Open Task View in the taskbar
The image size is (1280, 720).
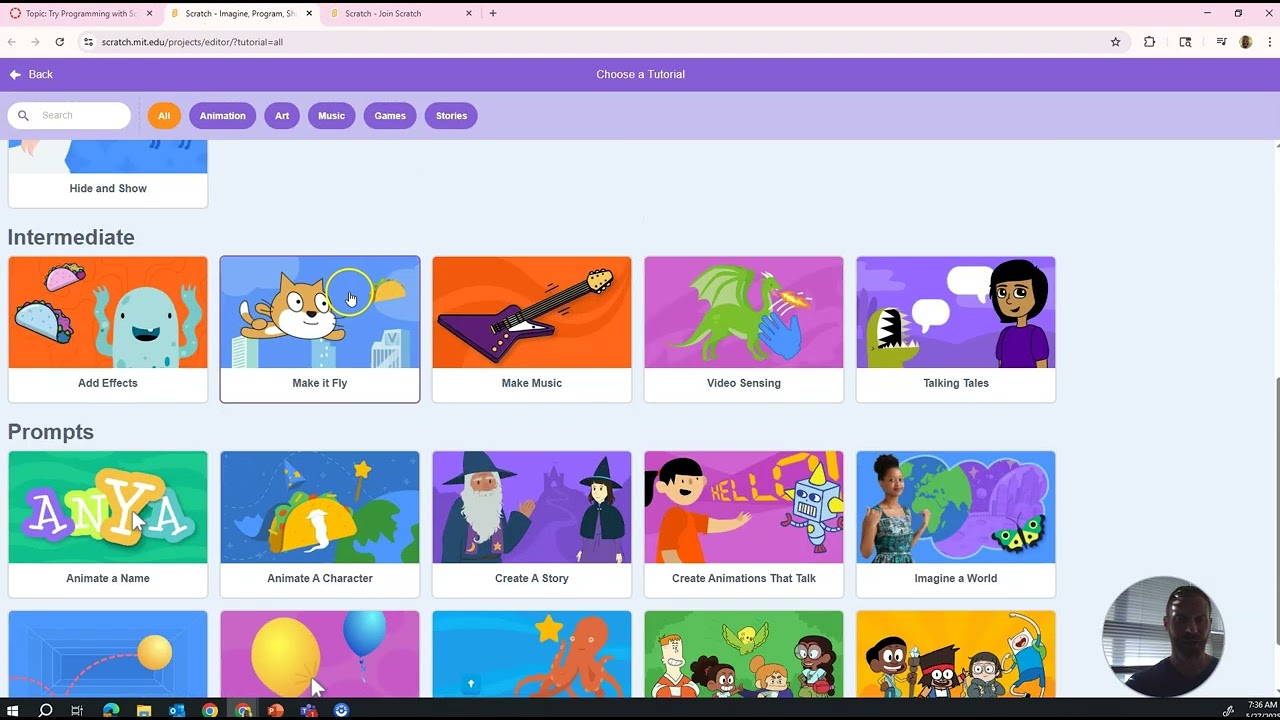pyautogui.click(x=77, y=710)
